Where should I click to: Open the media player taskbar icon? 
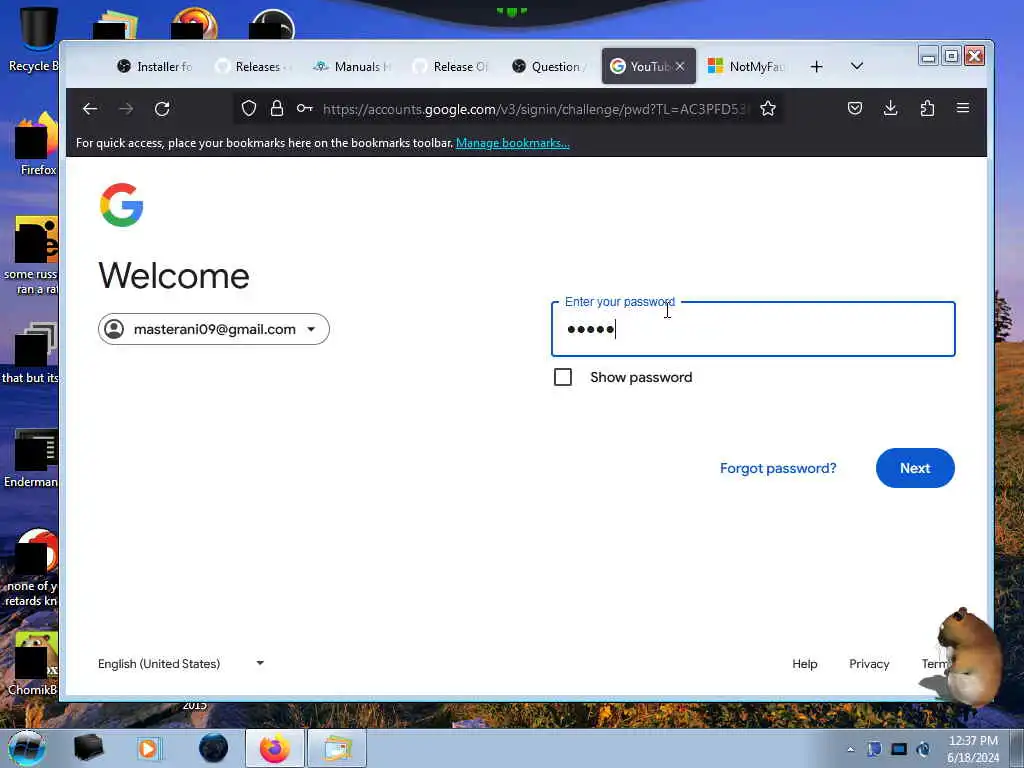(148, 748)
